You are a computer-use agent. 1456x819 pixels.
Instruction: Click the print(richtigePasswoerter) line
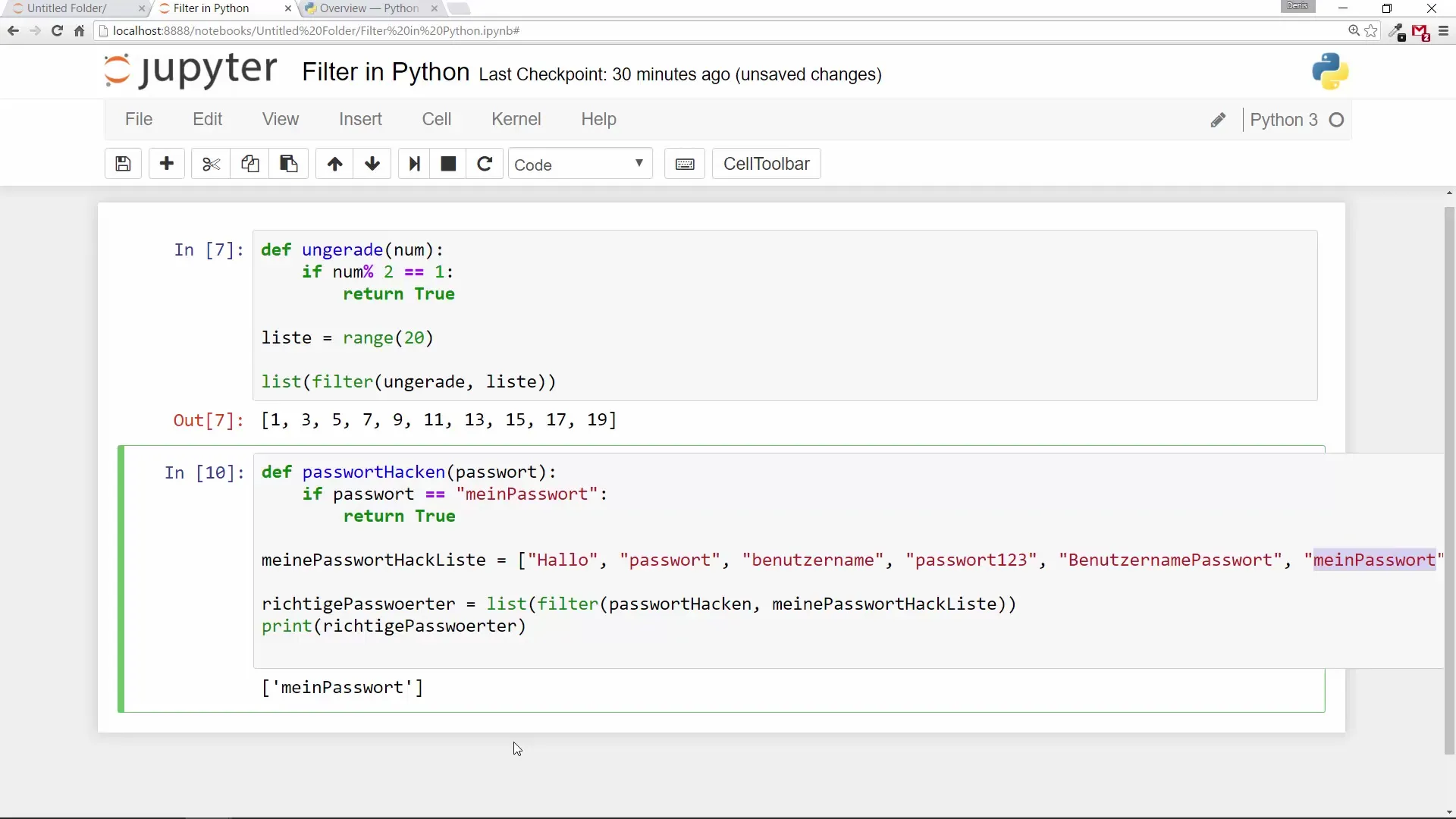[394, 626]
